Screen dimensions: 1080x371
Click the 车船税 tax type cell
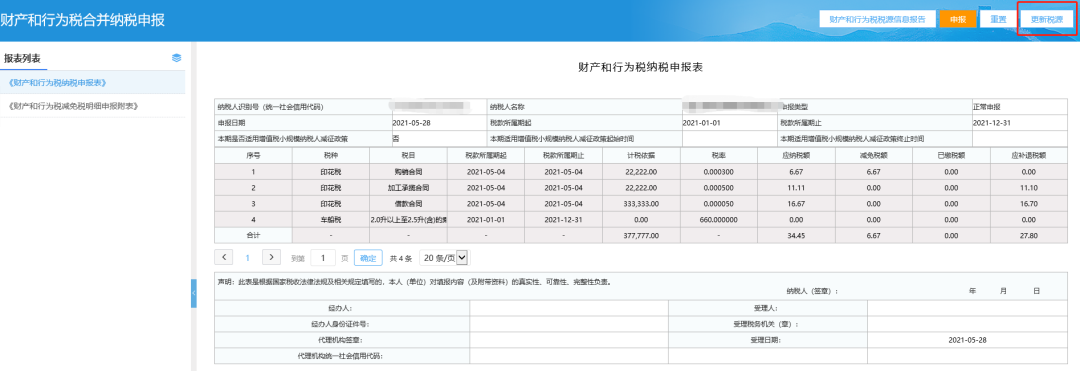[x=331, y=220]
